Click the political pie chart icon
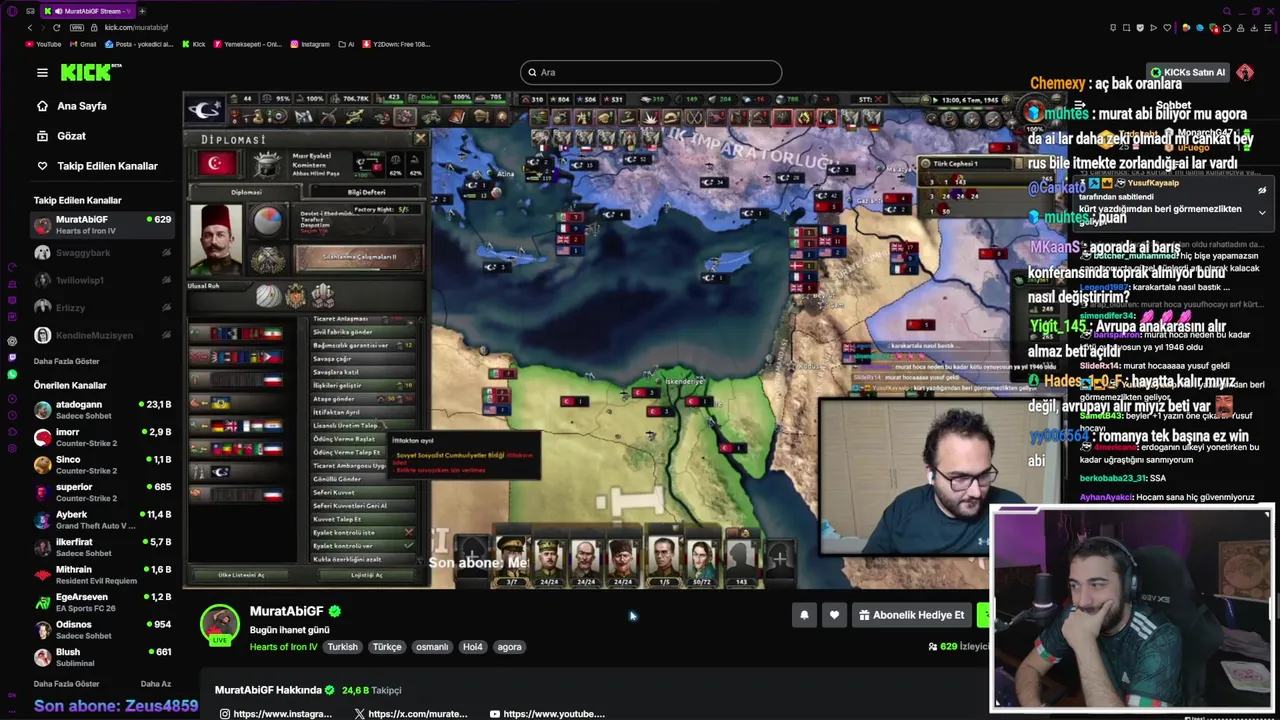This screenshot has width=1280, height=720. (x=267, y=221)
